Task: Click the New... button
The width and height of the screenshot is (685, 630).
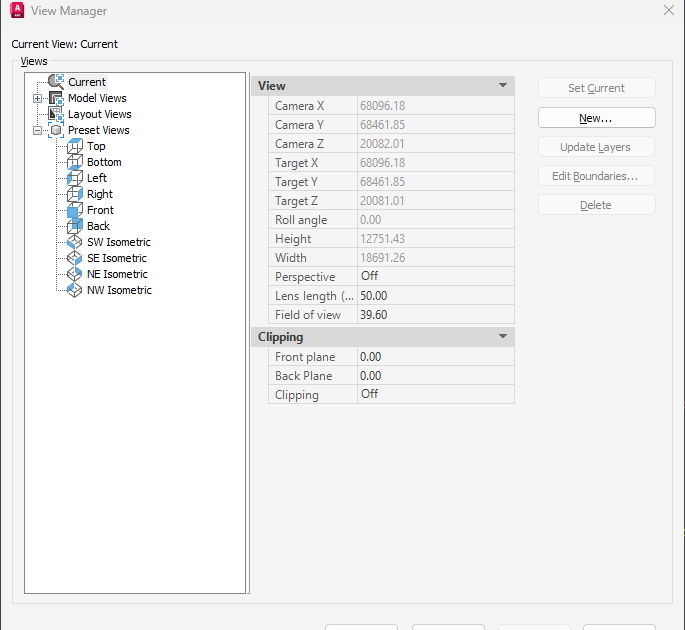Action: [596, 118]
